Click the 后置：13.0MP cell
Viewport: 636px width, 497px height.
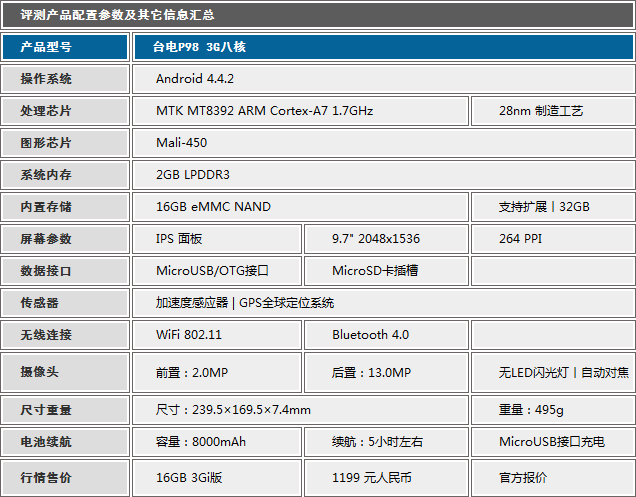pos(387,372)
